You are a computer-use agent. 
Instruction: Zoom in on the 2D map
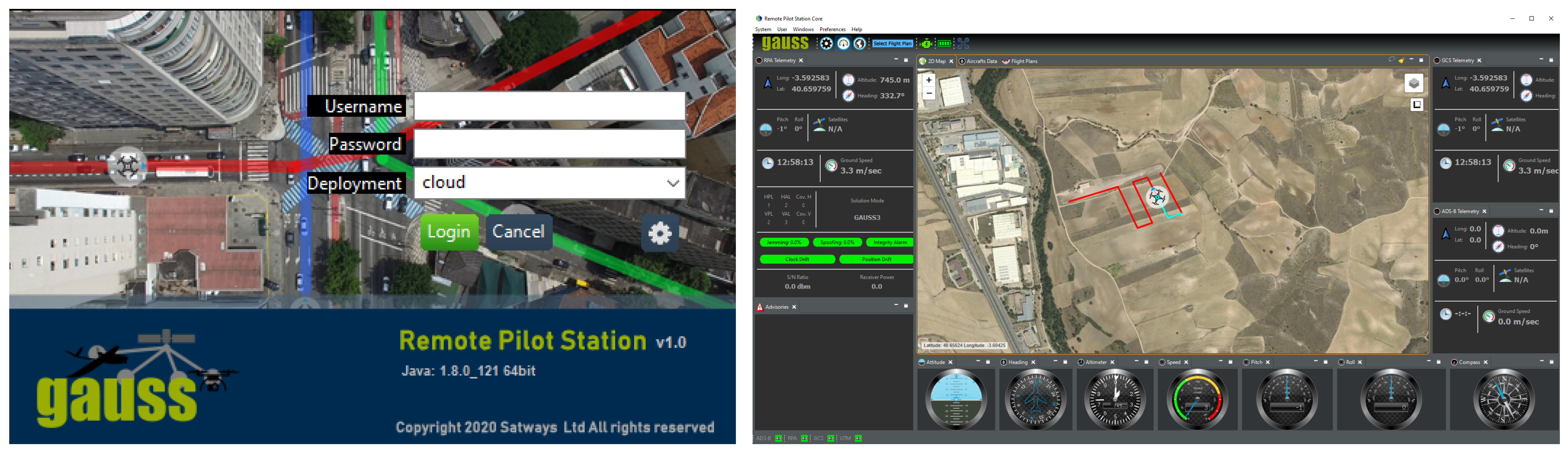pos(929,80)
